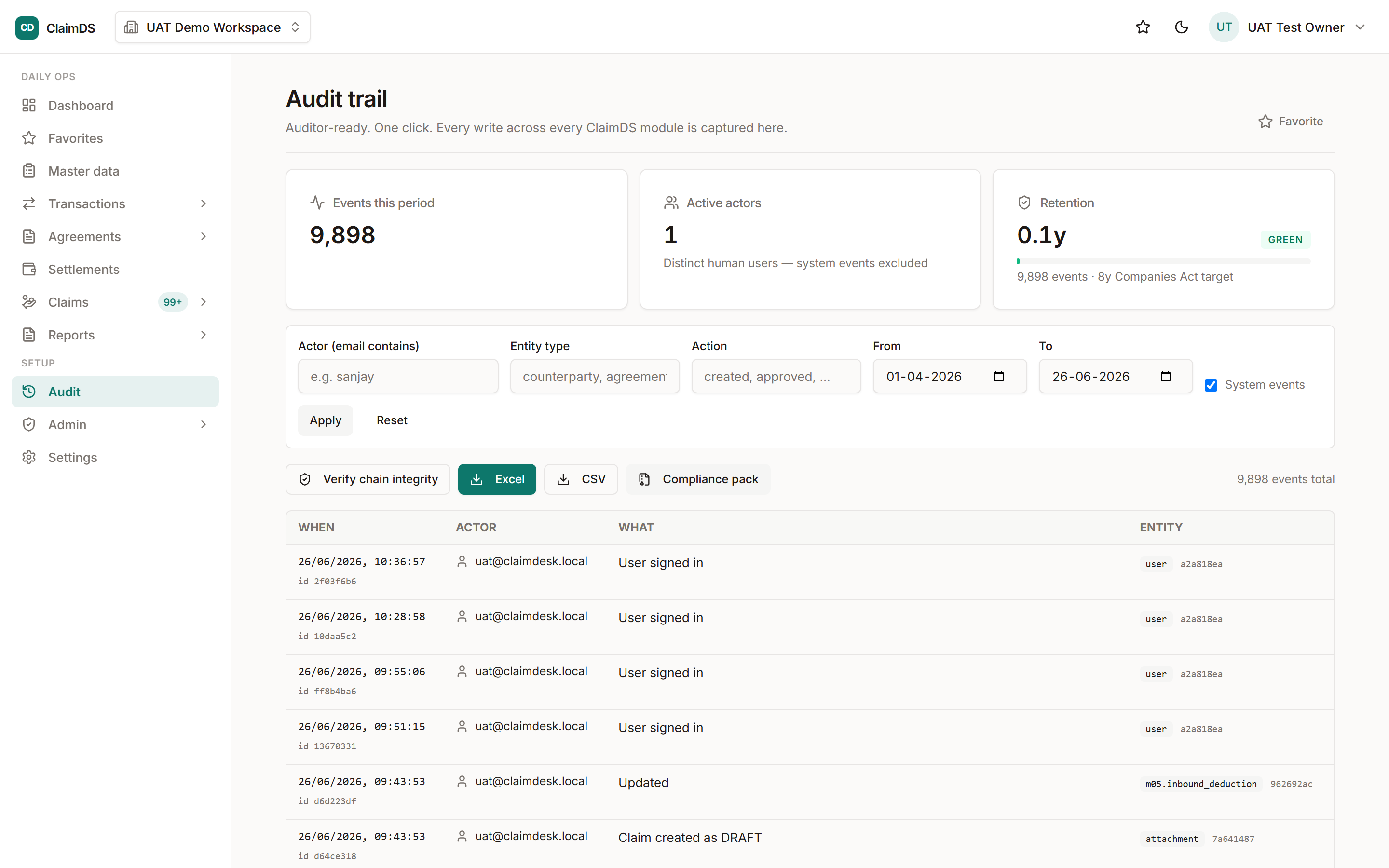This screenshot has width=1389, height=868.
Task: Open Settlements in sidebar
Action: coord(115,269)
